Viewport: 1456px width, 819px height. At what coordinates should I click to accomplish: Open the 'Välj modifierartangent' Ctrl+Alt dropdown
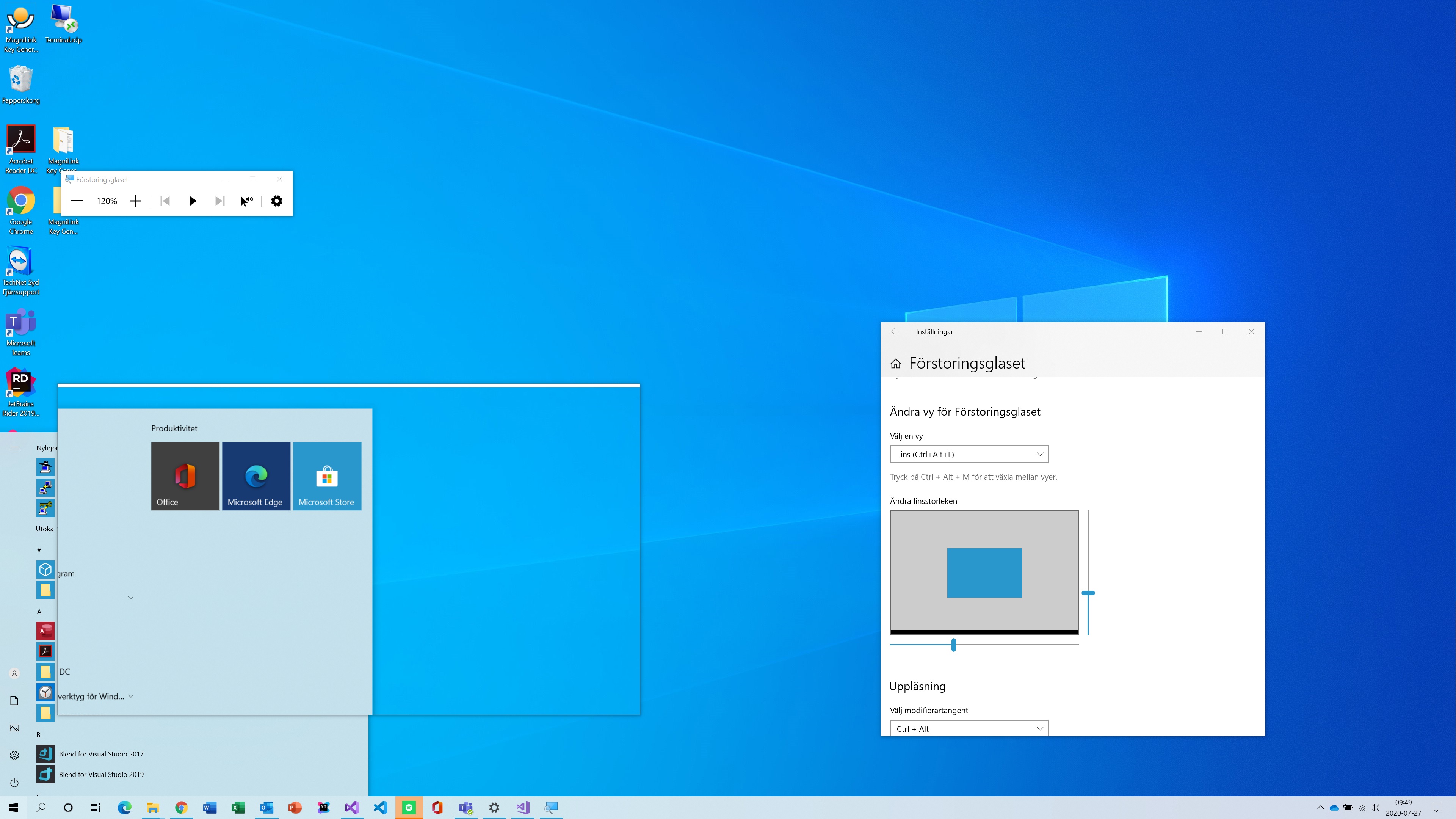coord(969,728)
